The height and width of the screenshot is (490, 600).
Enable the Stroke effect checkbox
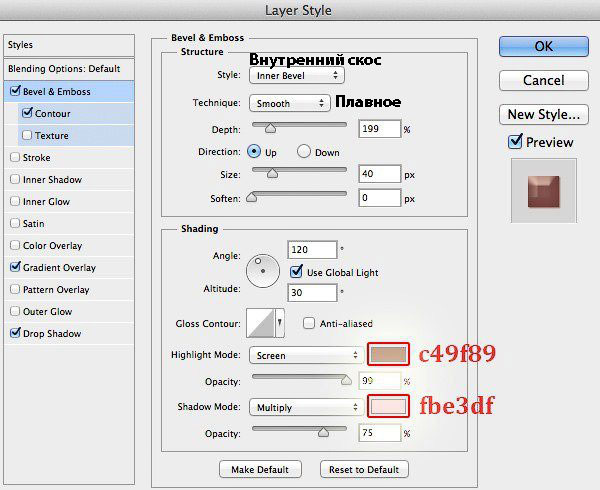coord(15,157)
